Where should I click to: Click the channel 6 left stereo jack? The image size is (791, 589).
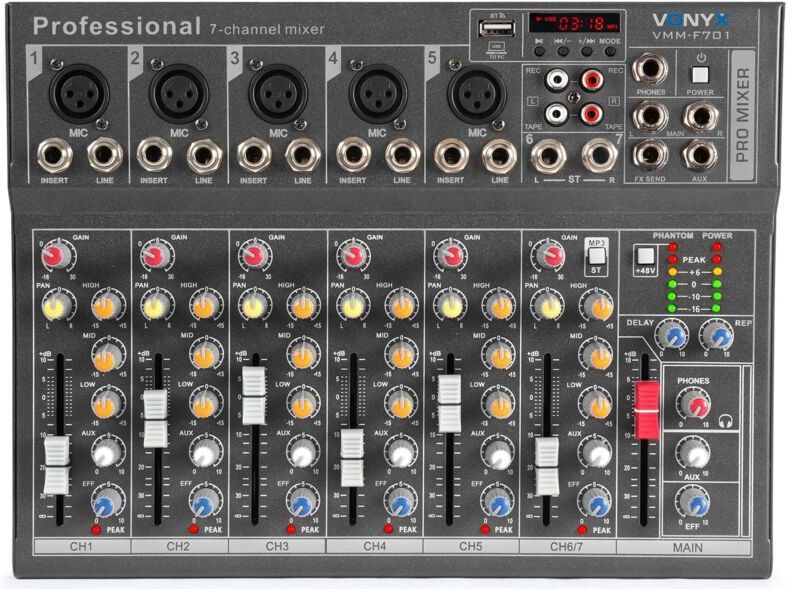548,156
